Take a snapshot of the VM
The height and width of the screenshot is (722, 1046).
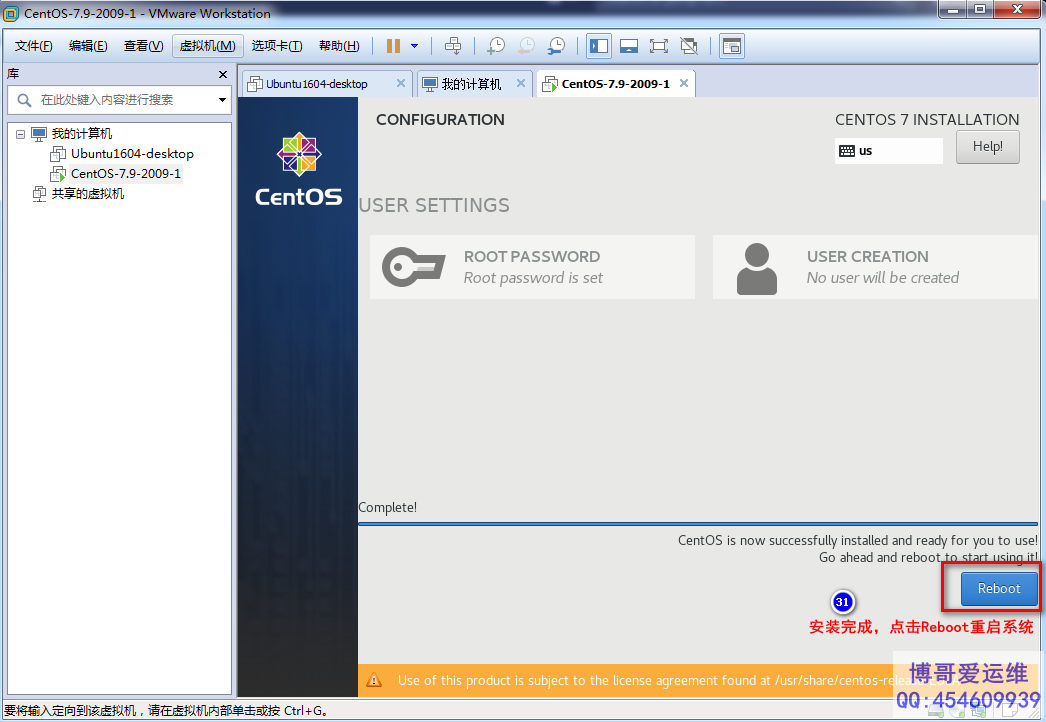[496, 46]
